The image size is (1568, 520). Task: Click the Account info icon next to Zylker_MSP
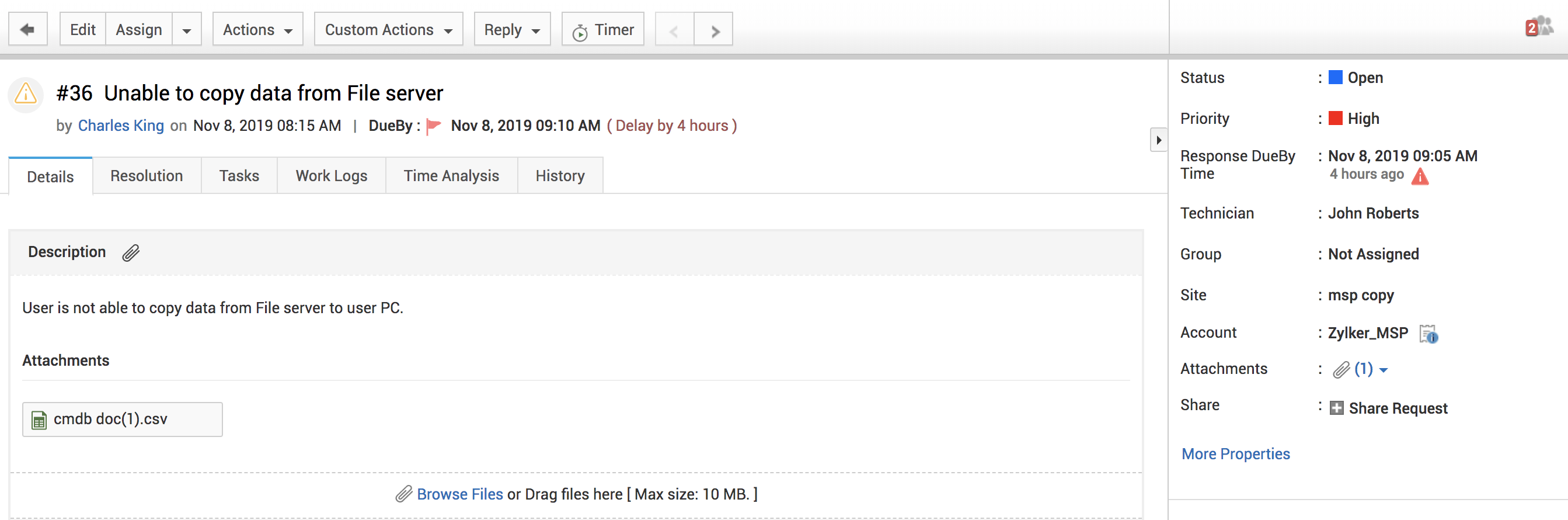click(1428, 334)
